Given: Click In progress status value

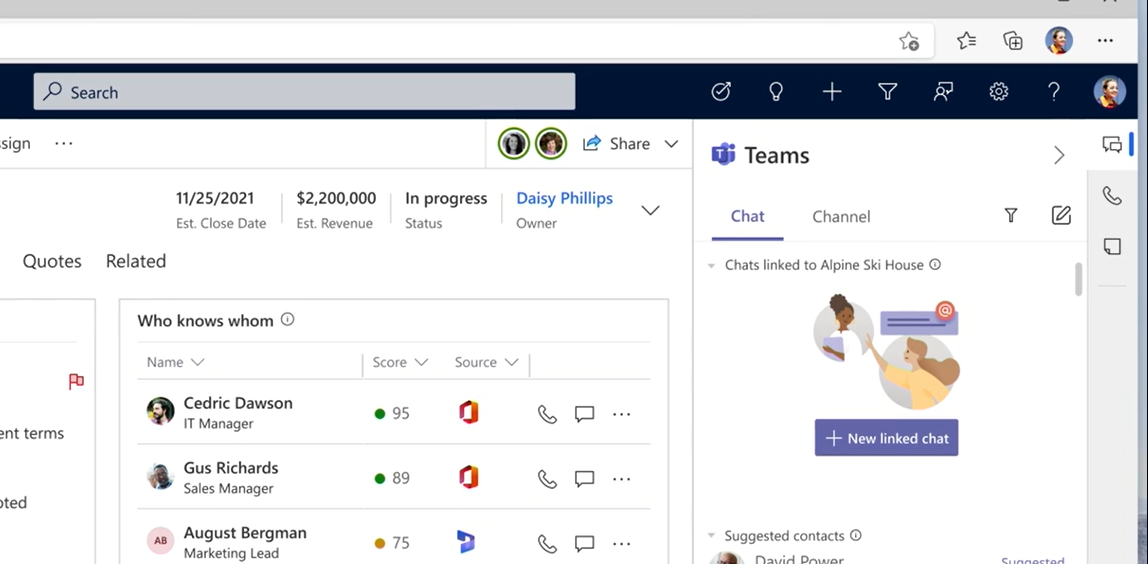Looking at the screenshot, I should pos(446,198).
